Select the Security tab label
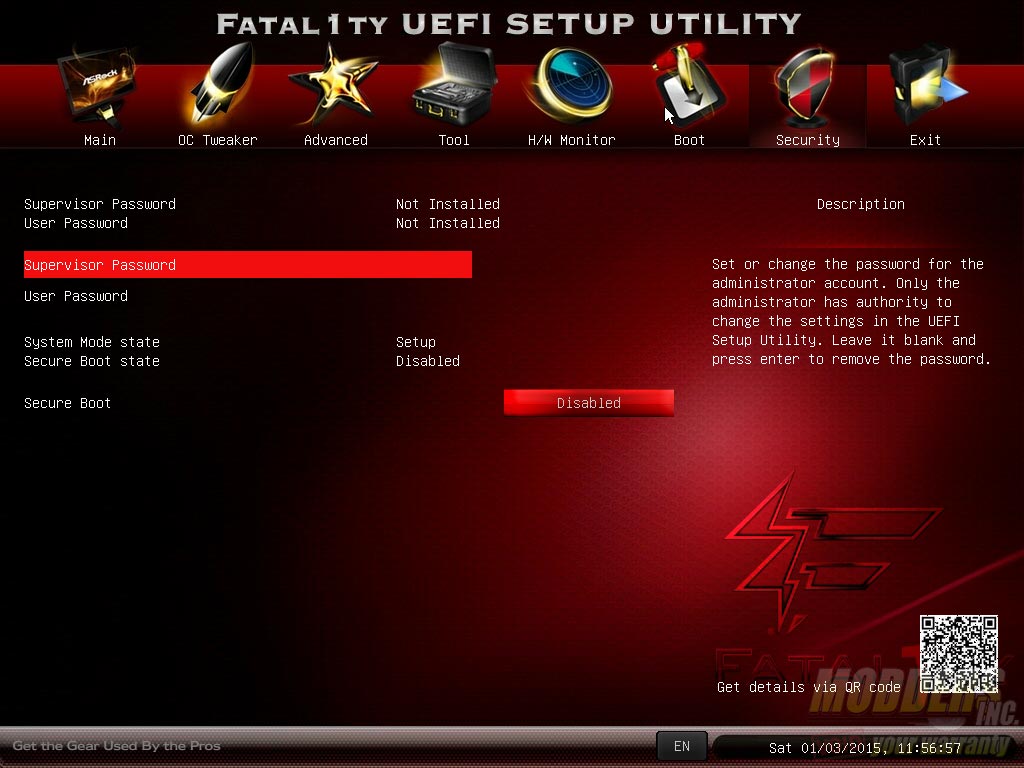This screenshot has width=1024, height=768. tap(808, 140)
